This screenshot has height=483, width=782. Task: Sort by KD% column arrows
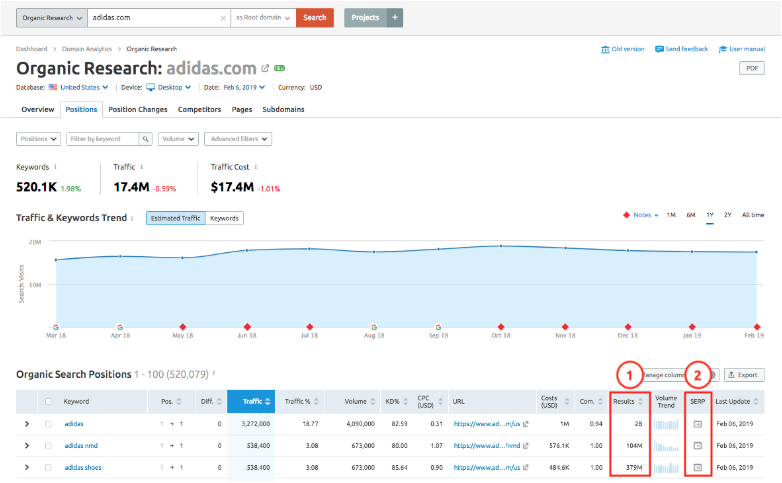pos(405,401)
